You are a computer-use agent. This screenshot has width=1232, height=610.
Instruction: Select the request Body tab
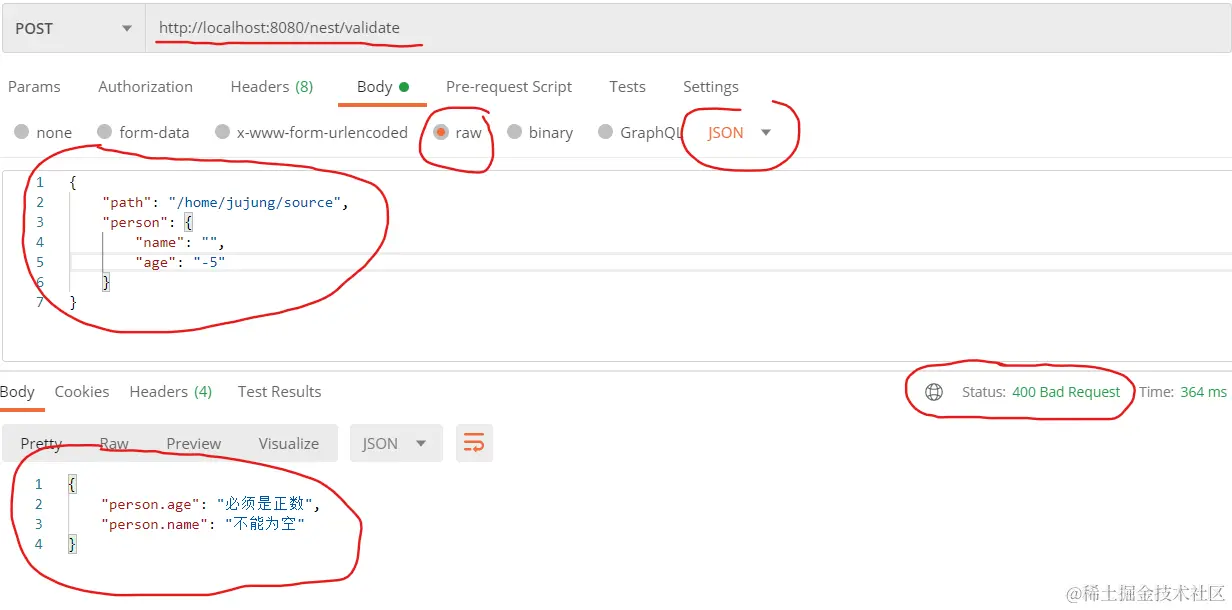383,87
